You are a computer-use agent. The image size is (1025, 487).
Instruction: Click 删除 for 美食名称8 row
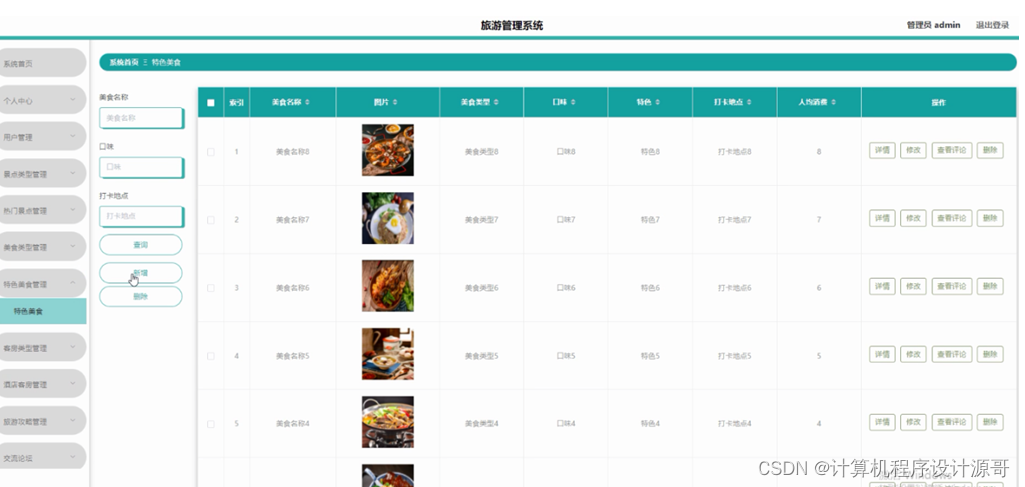point(990,150)
